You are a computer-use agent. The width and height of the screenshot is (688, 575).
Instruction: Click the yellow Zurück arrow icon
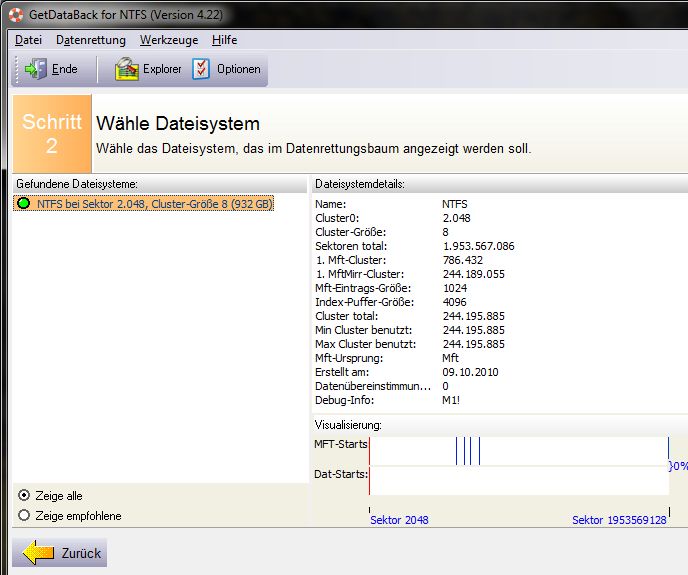(x=38, y=553)
